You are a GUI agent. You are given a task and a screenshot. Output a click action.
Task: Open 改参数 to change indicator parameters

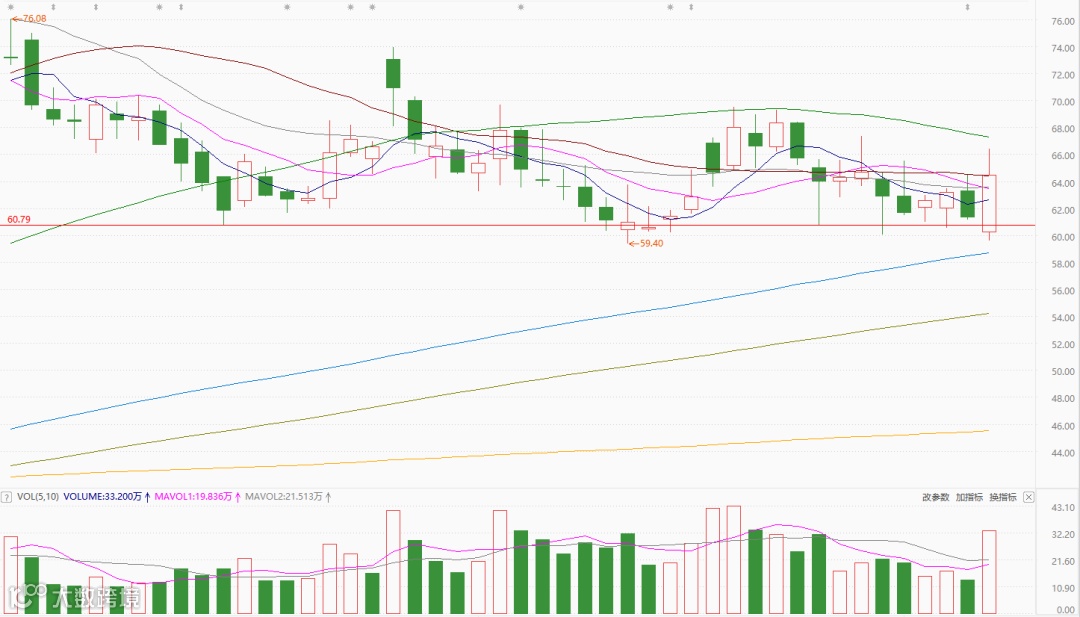point(935,496)
